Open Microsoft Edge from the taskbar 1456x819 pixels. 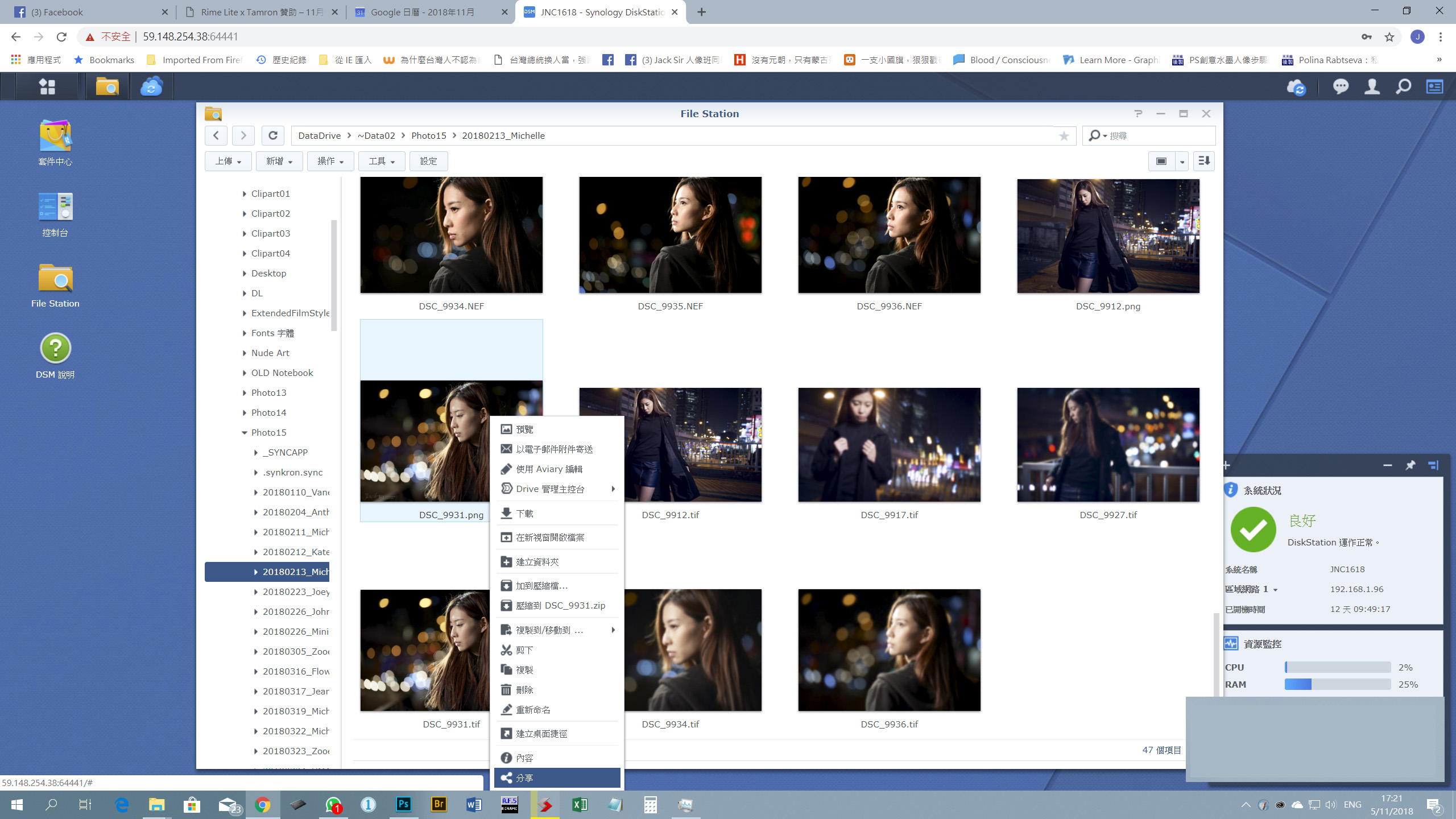(x=122, y=804)
